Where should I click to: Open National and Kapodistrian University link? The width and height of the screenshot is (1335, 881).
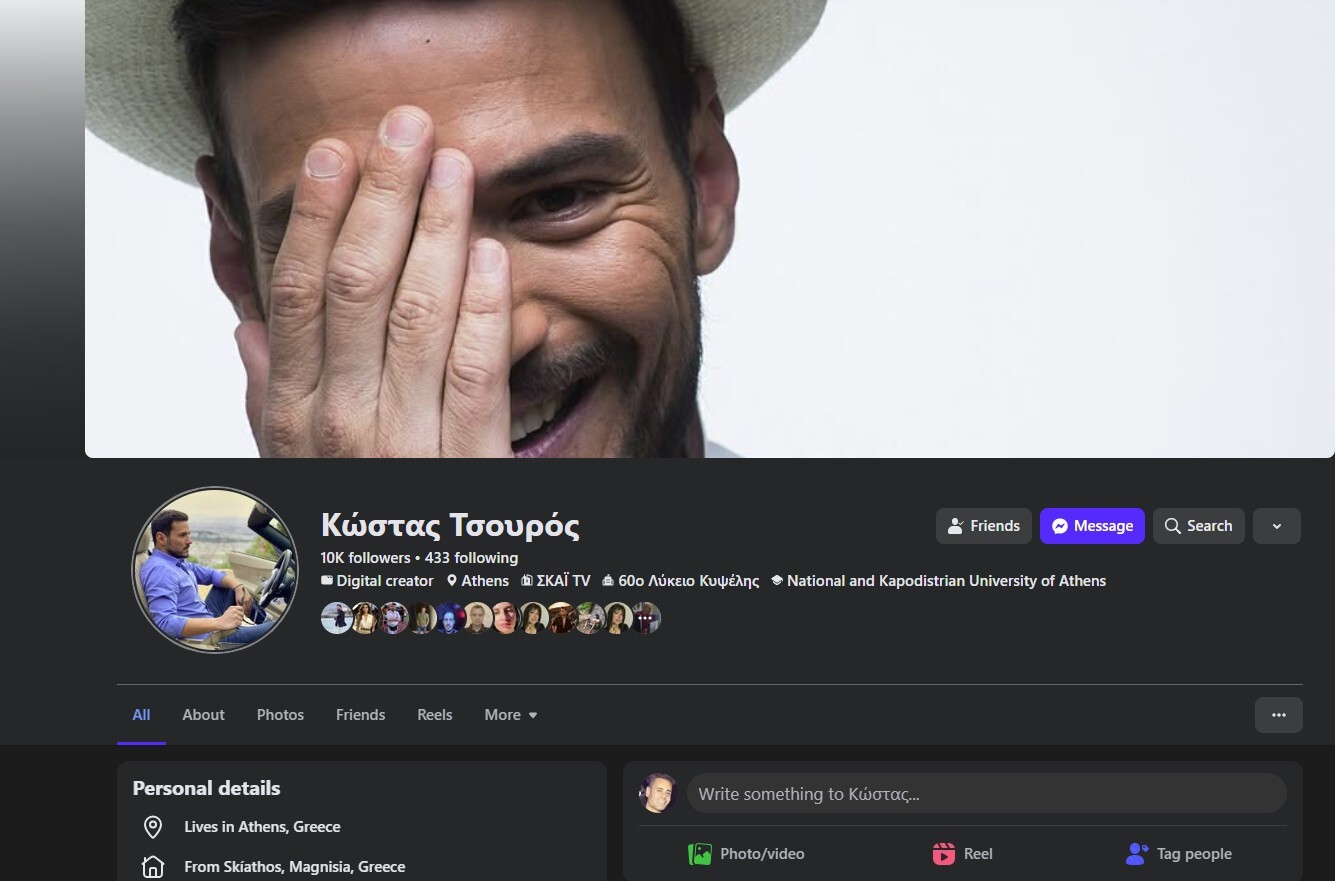945,581
